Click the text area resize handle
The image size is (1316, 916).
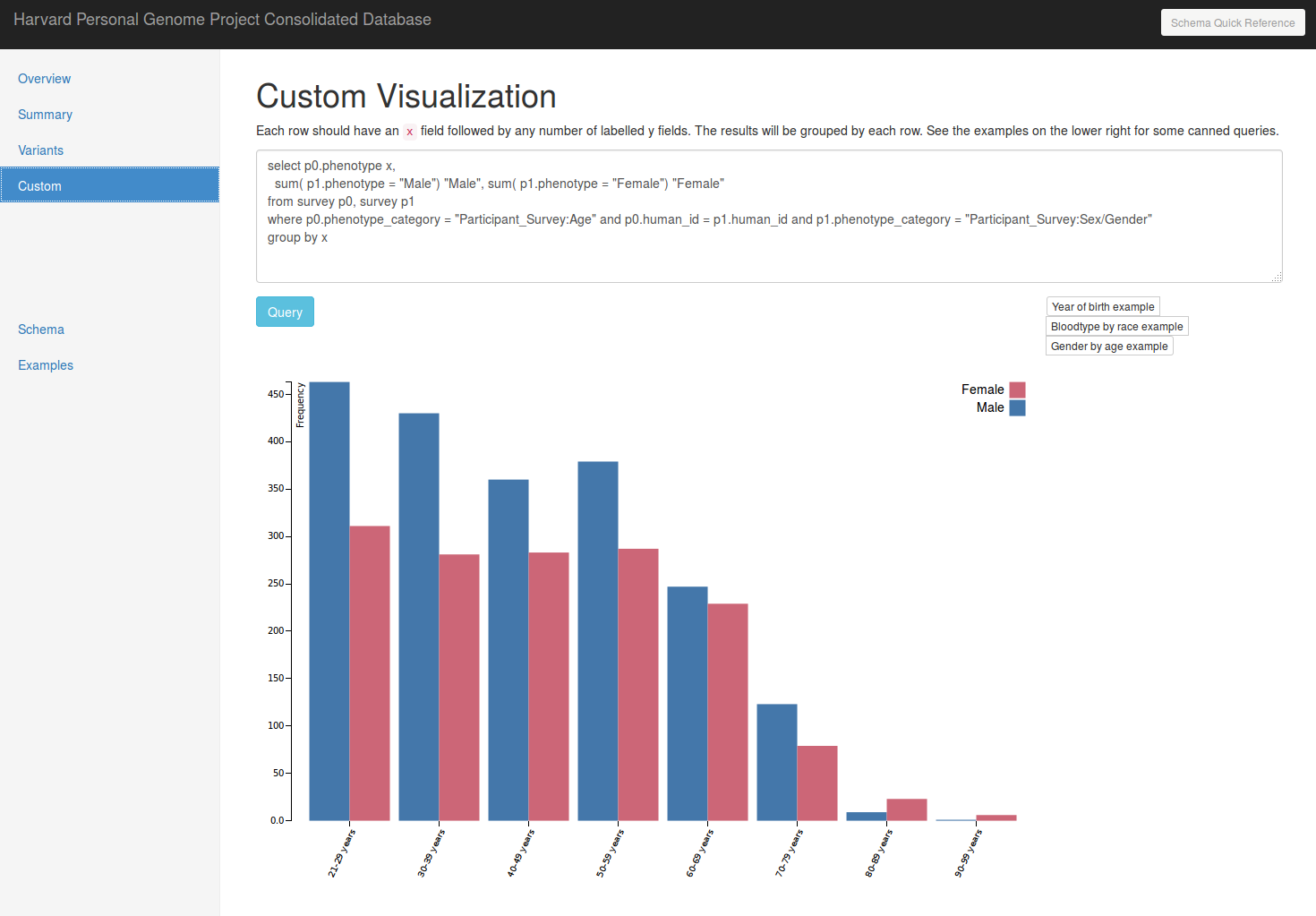[x=1277, y=277]
